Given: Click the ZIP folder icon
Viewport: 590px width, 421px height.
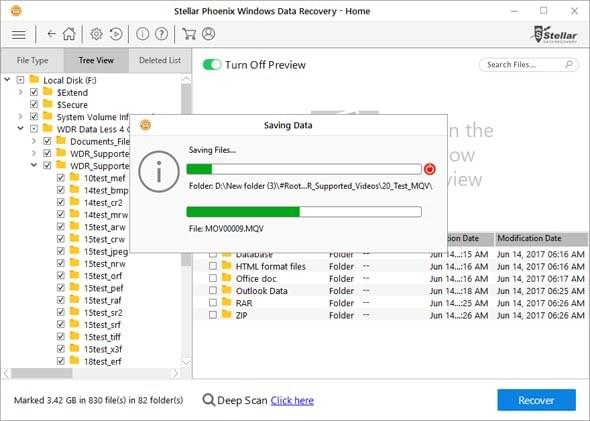Looking at the screenshot, I should (227, 315).
